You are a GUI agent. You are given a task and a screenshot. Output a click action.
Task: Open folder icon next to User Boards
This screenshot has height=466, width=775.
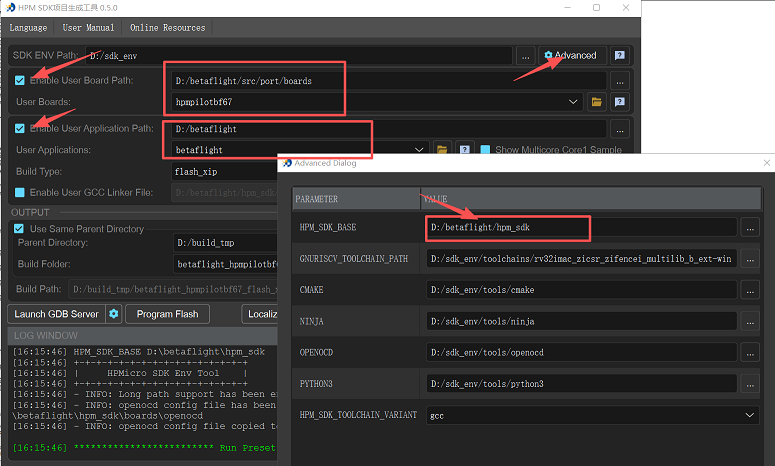coord(597,102)
